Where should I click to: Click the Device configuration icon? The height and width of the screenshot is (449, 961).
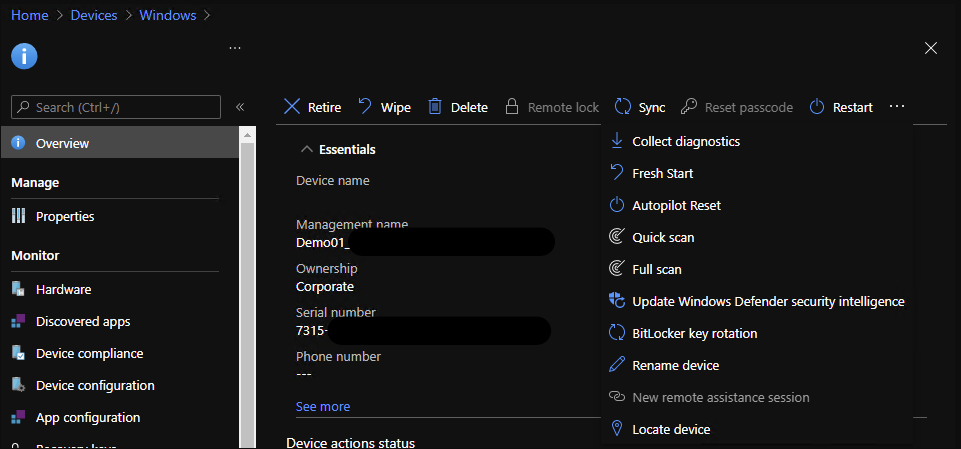click(18, 385)
